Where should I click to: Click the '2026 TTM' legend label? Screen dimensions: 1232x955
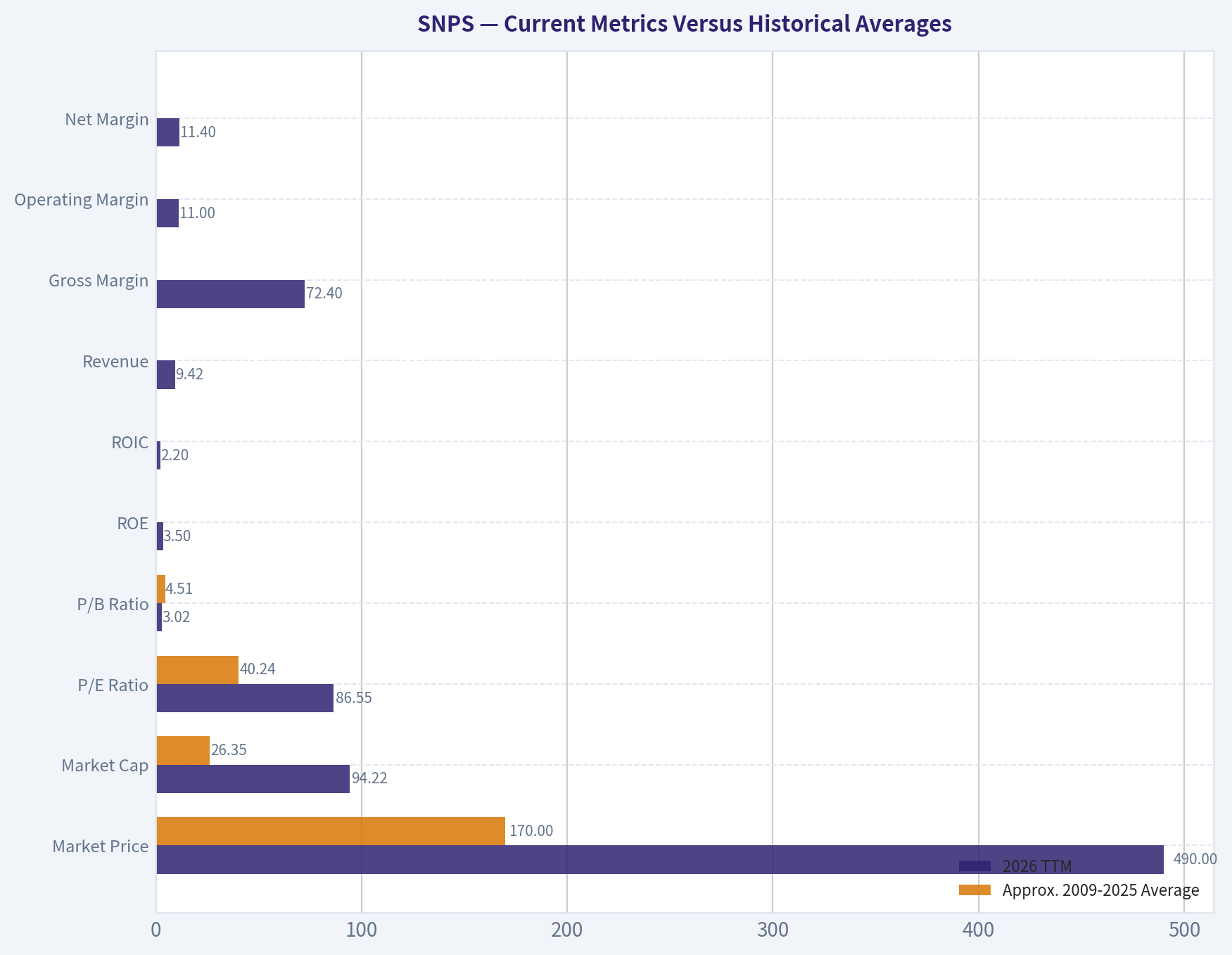click(1037, 866)
